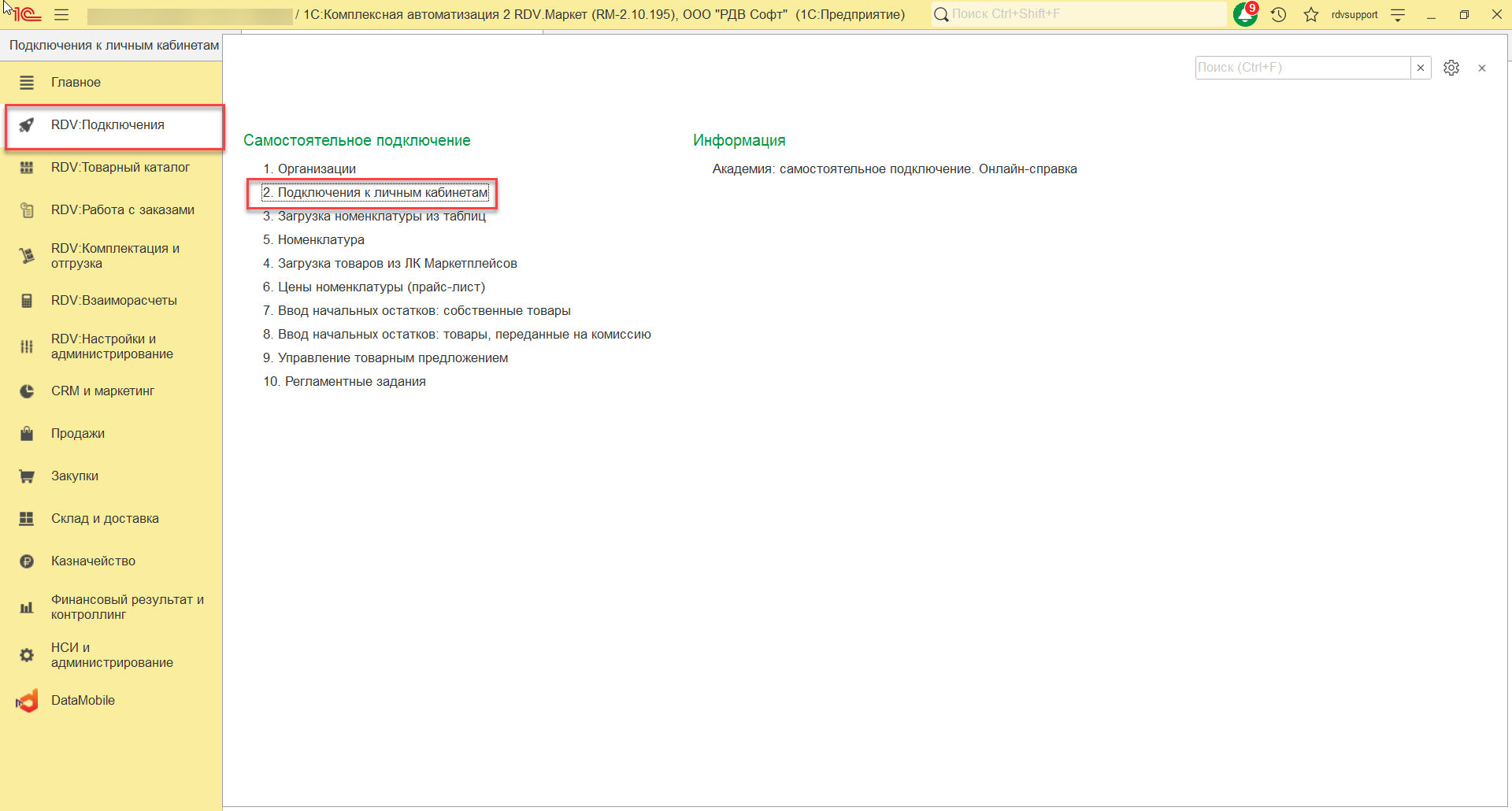Viewport: 1512px width, 811px height.
Task: Click the 1C logo in title bar
Action: (27, 14)
